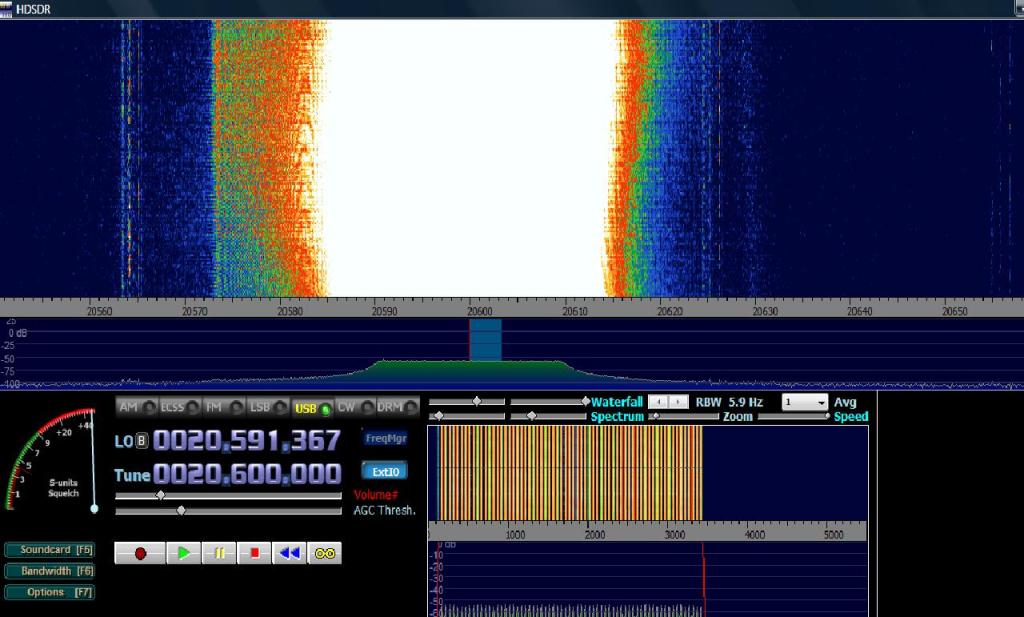Enable CW demodulation mode
Image resolution: width=1024 pixels, height=617 pixels.
coord(347,407)
